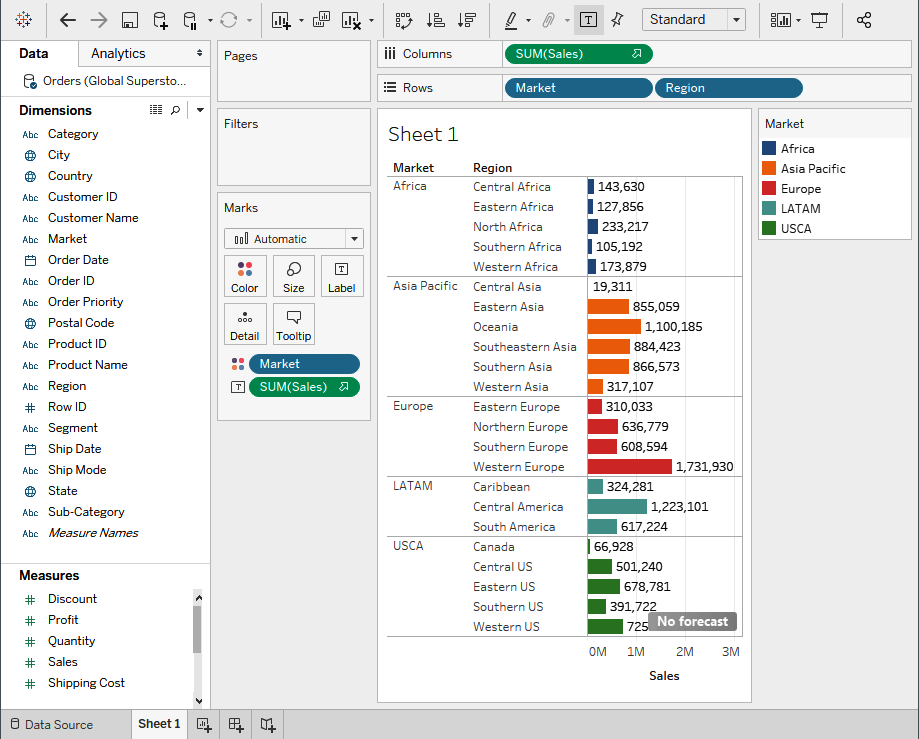Click the Share icon in toolbar
This screenshot has height=739, width=919.
pyautogui.click(x=864, y=21)
